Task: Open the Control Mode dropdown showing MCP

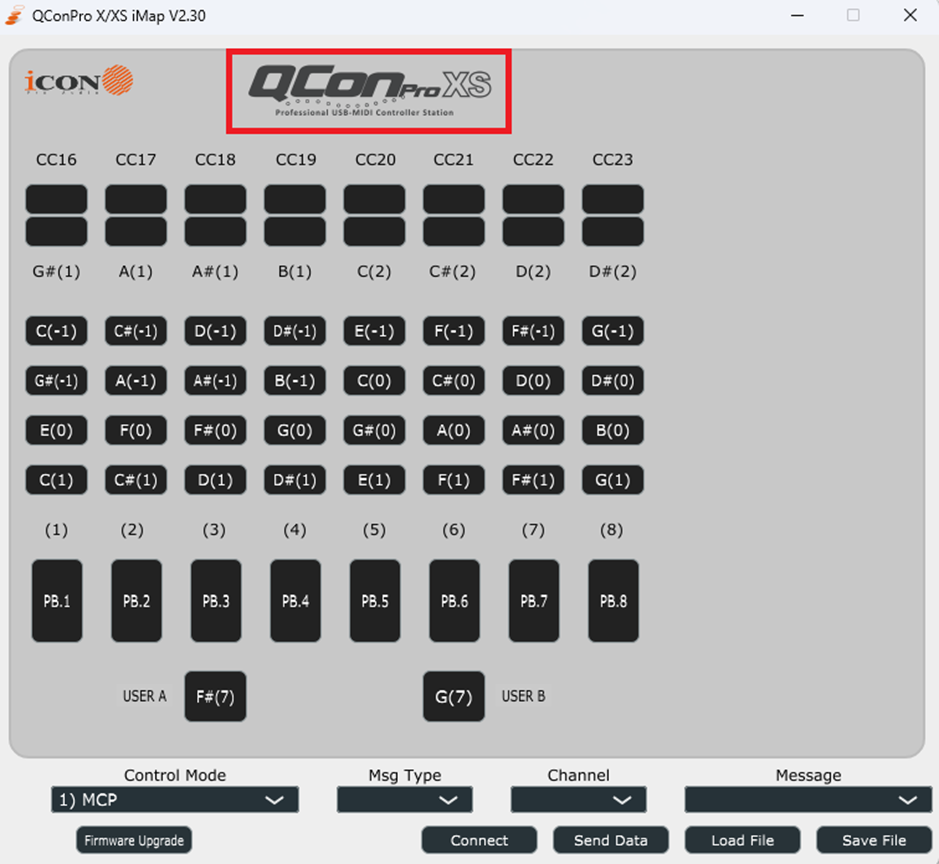Action: (175, 800)
